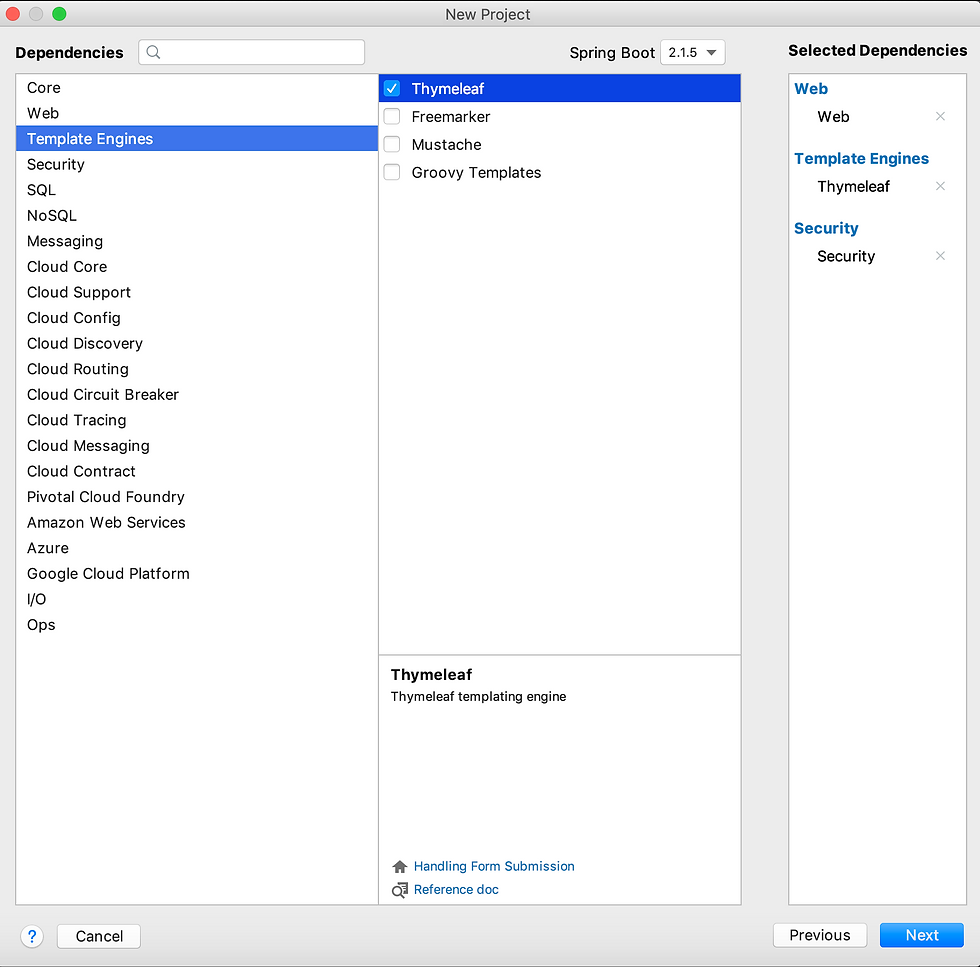Image resolution: width=980 pixels, height=967 pixels.
Task: Select the Cloud Contract category
Action: point(197,472)
